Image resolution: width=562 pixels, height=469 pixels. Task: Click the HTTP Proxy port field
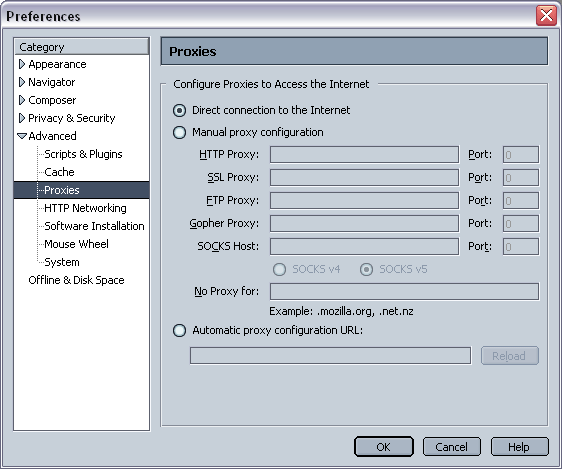[x=521, y=154]
